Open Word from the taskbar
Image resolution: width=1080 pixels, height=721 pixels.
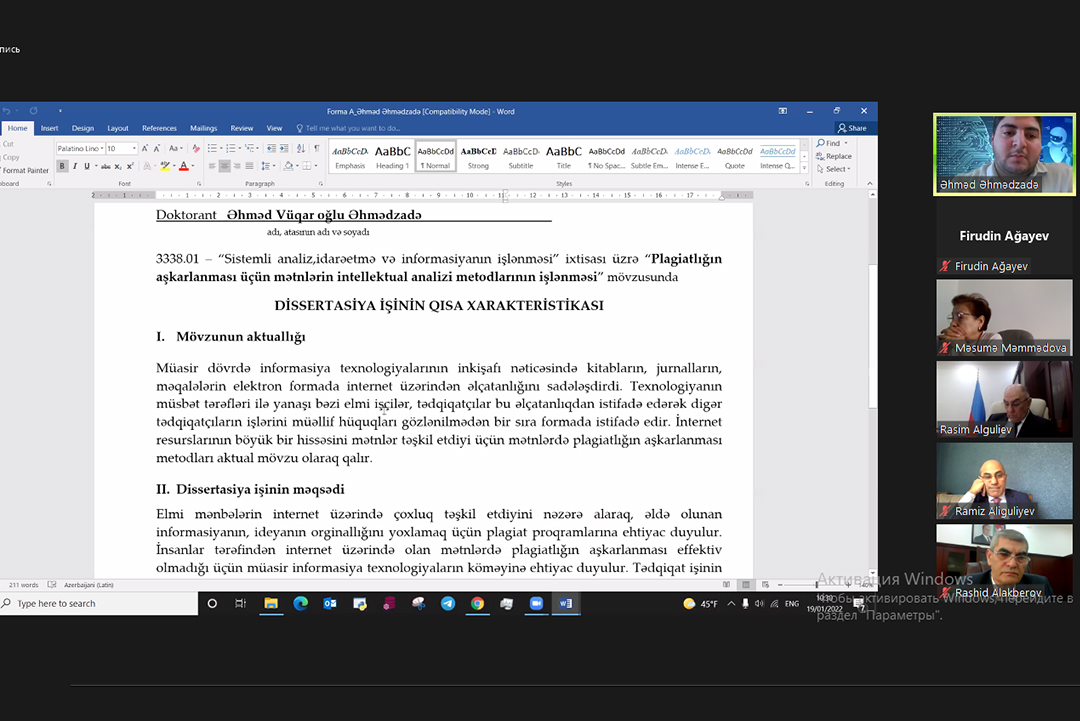point(567,603)
